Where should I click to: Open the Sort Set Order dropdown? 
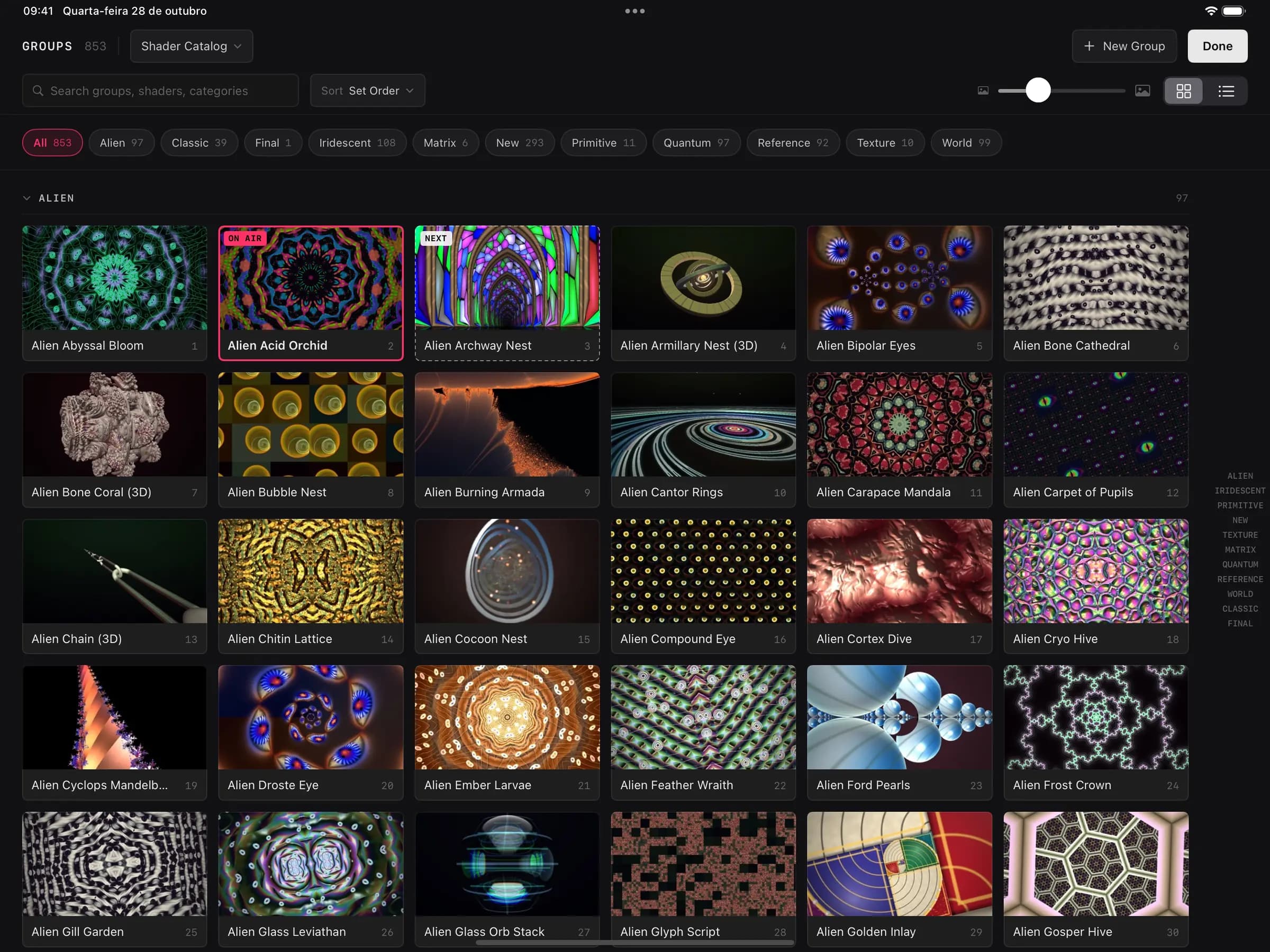click(367, 90)
